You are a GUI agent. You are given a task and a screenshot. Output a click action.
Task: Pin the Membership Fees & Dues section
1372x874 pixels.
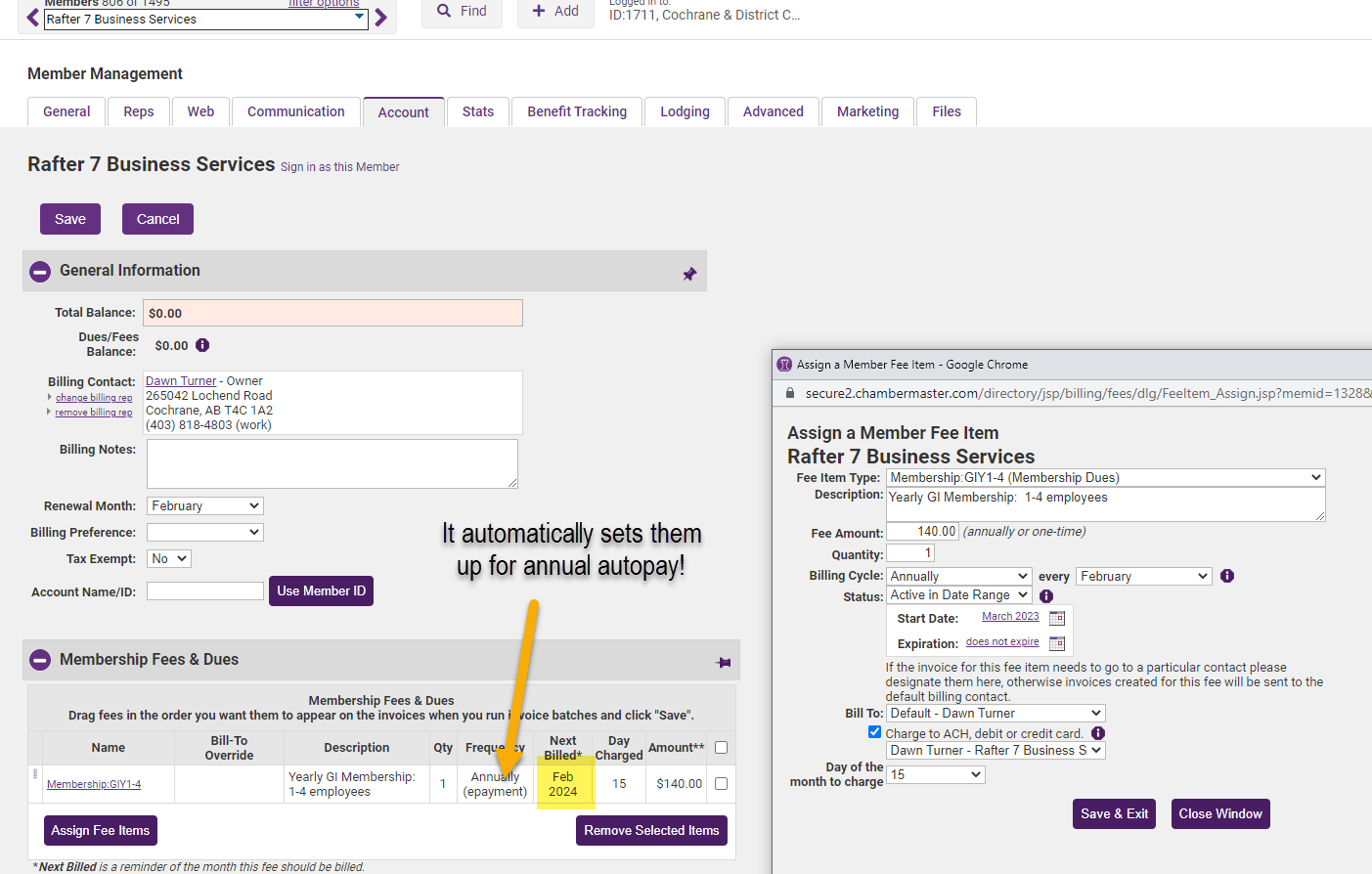pyautogui.click(x=724, y=662)
